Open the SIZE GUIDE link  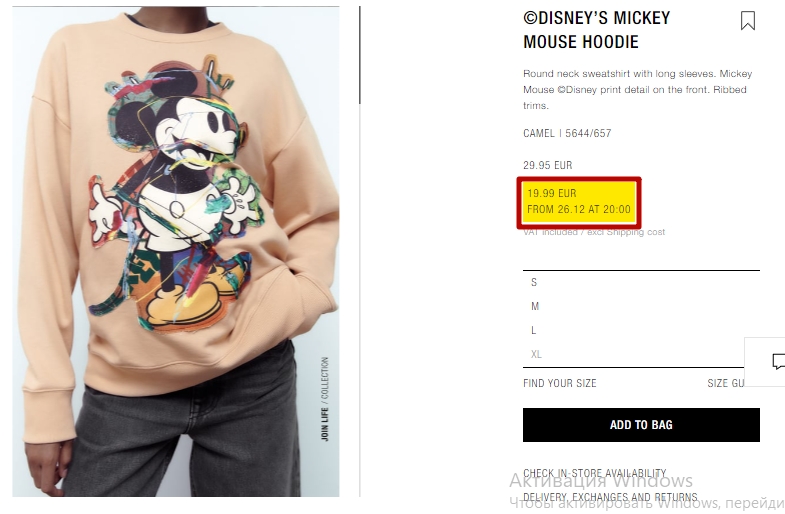(725, 383)
